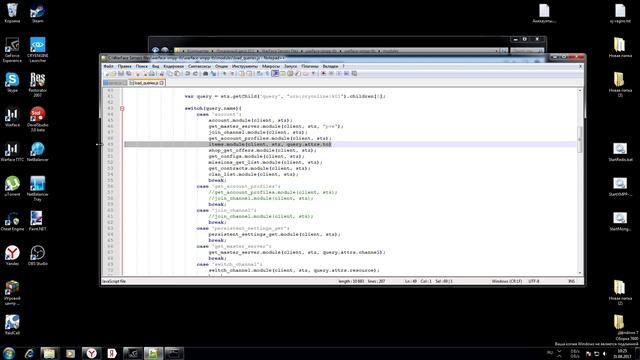Open the media player taskbar icon
Screen dimensions: 640x360
pos(70,353)
